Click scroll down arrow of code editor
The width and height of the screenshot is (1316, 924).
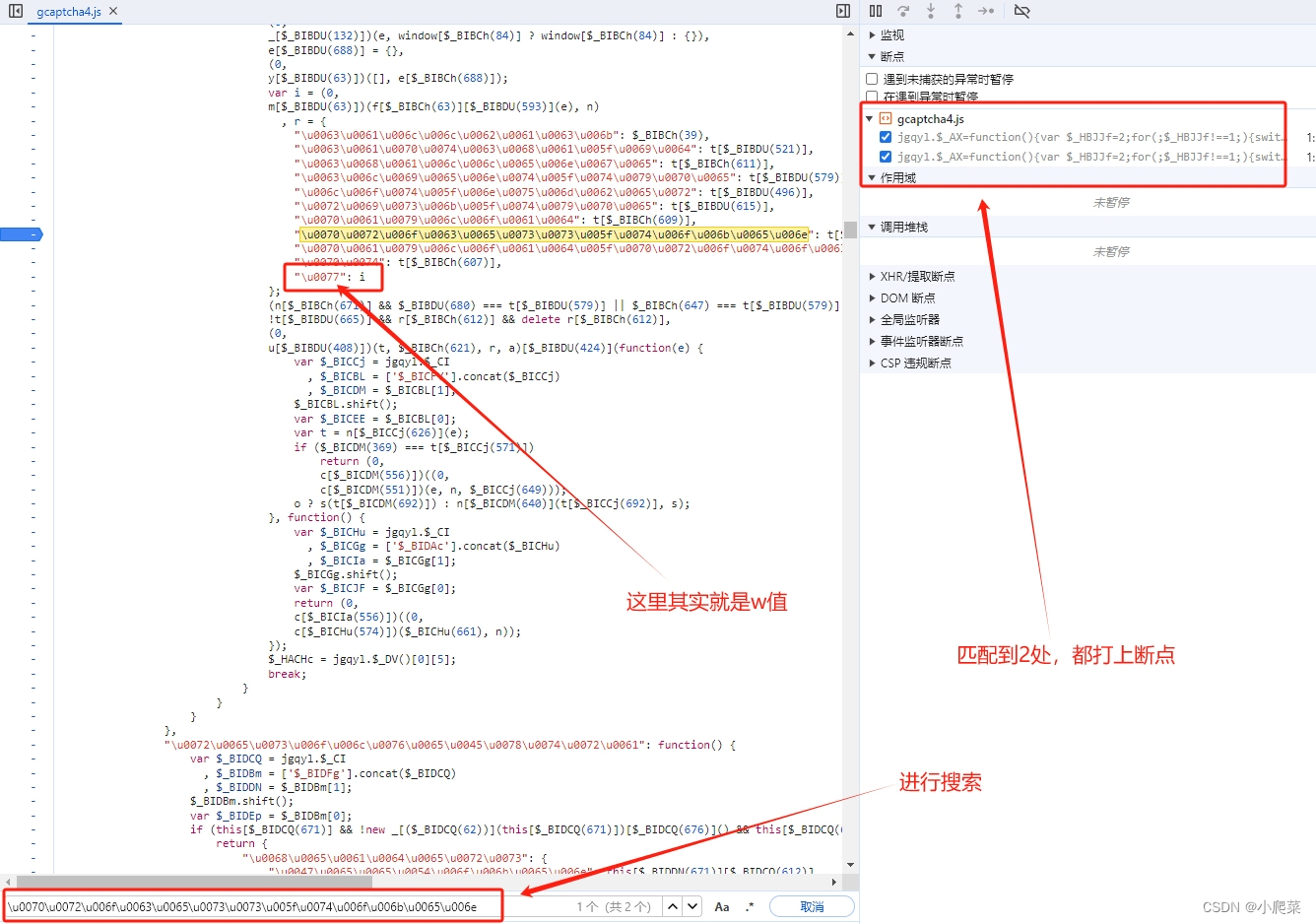click(850, 866)
